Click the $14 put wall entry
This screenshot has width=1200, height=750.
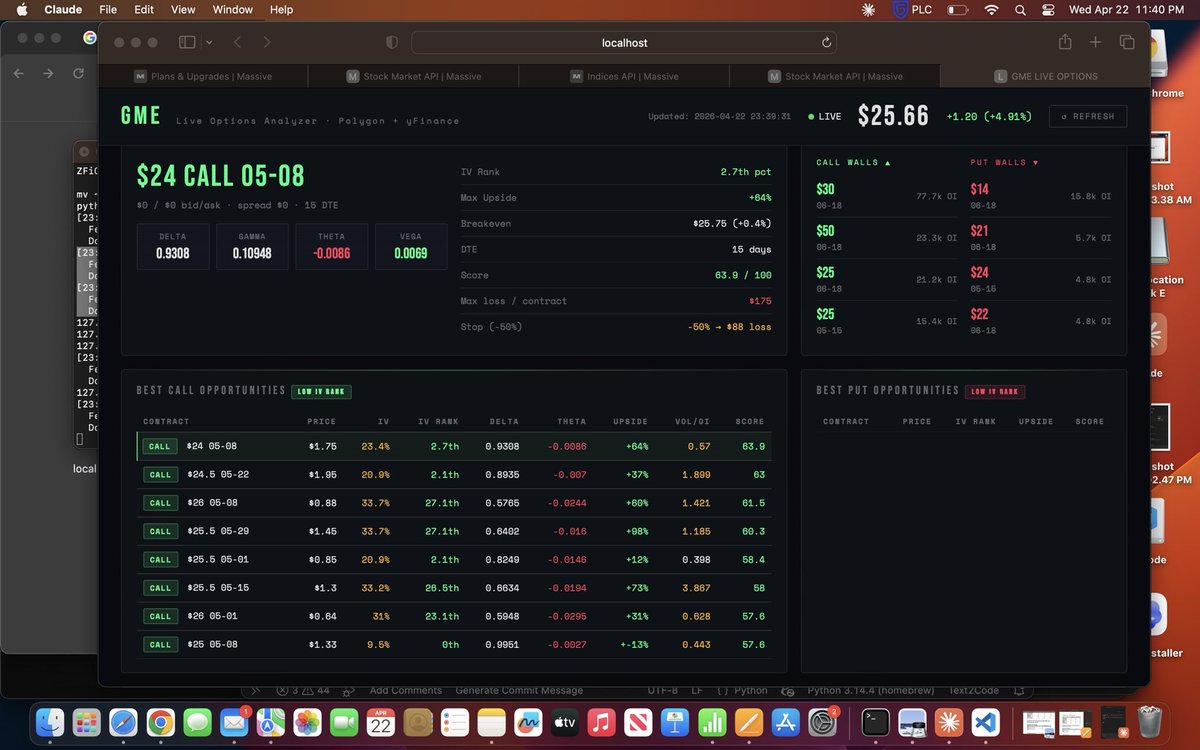(1040, 194)
